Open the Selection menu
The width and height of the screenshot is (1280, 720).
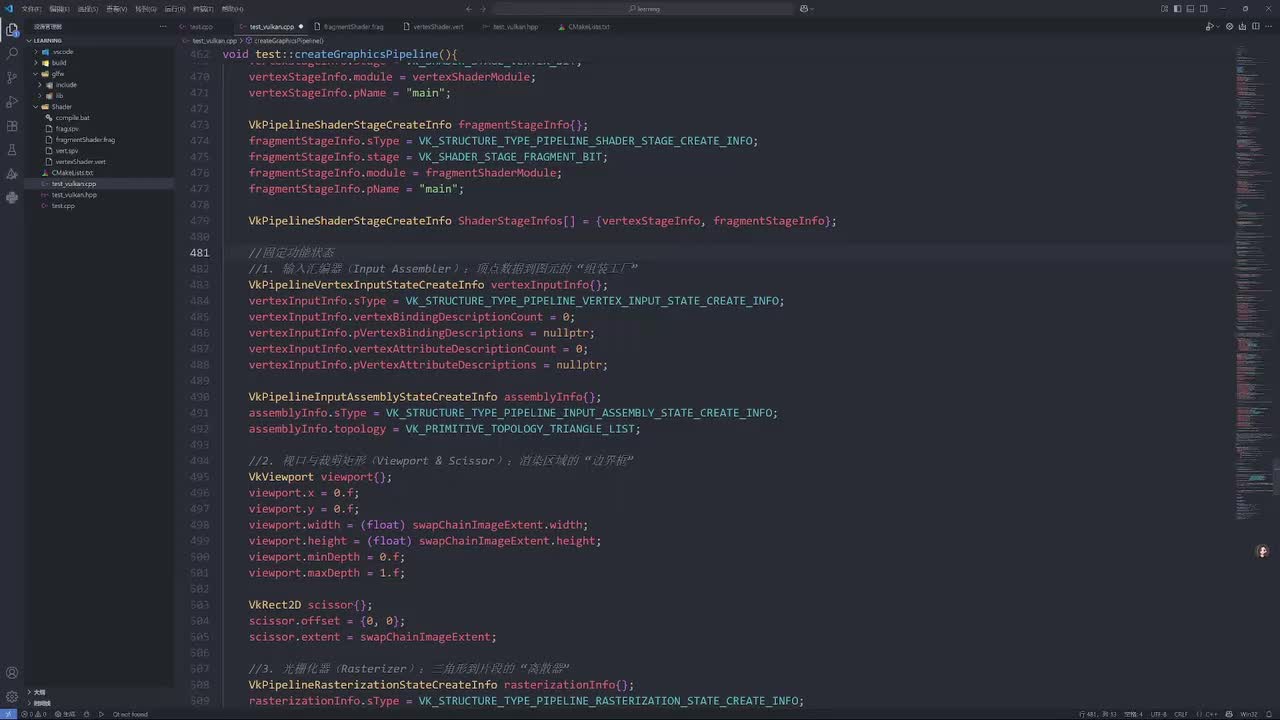pos(88,9)
